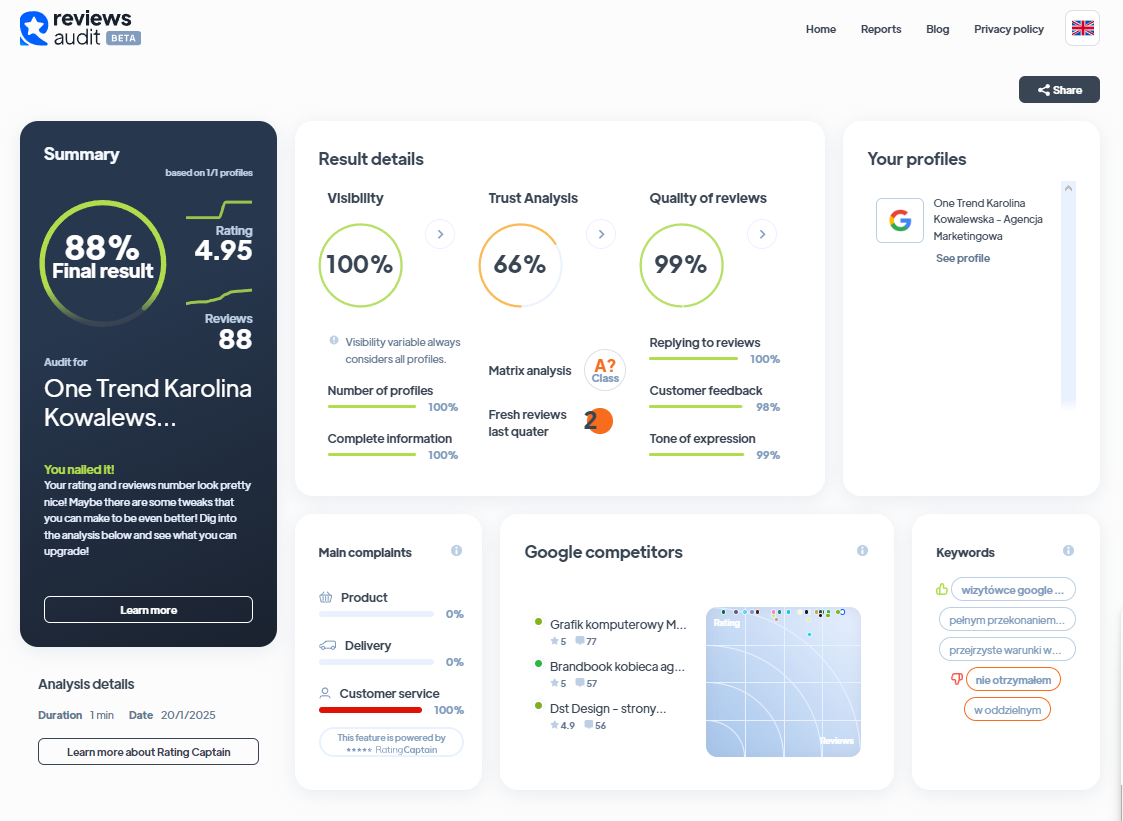Image resolution: width=1123 pixels, height=821 pixels.
Task: Click the Customer feedback progress bar
Action: point(695,407)
